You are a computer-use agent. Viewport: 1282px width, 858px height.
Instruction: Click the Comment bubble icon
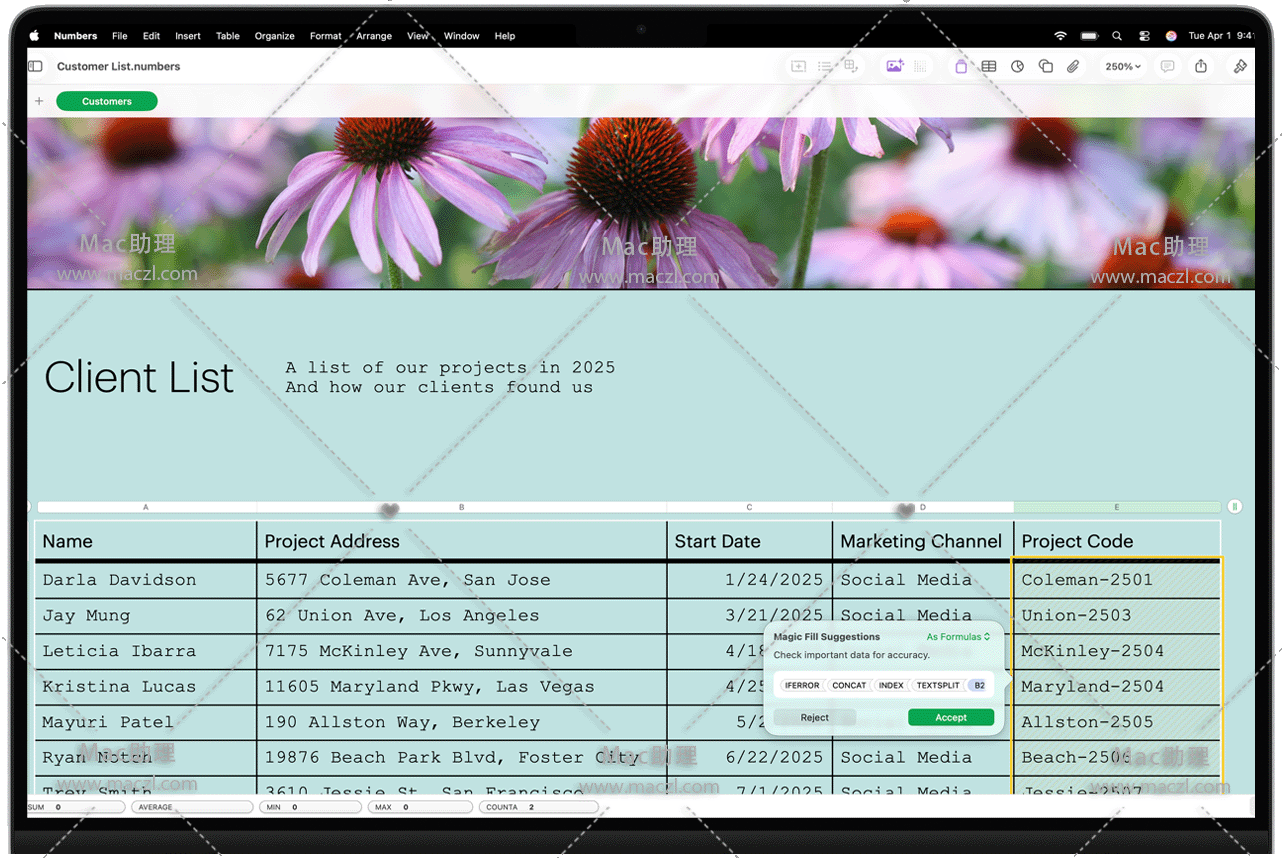point(1167,67)
